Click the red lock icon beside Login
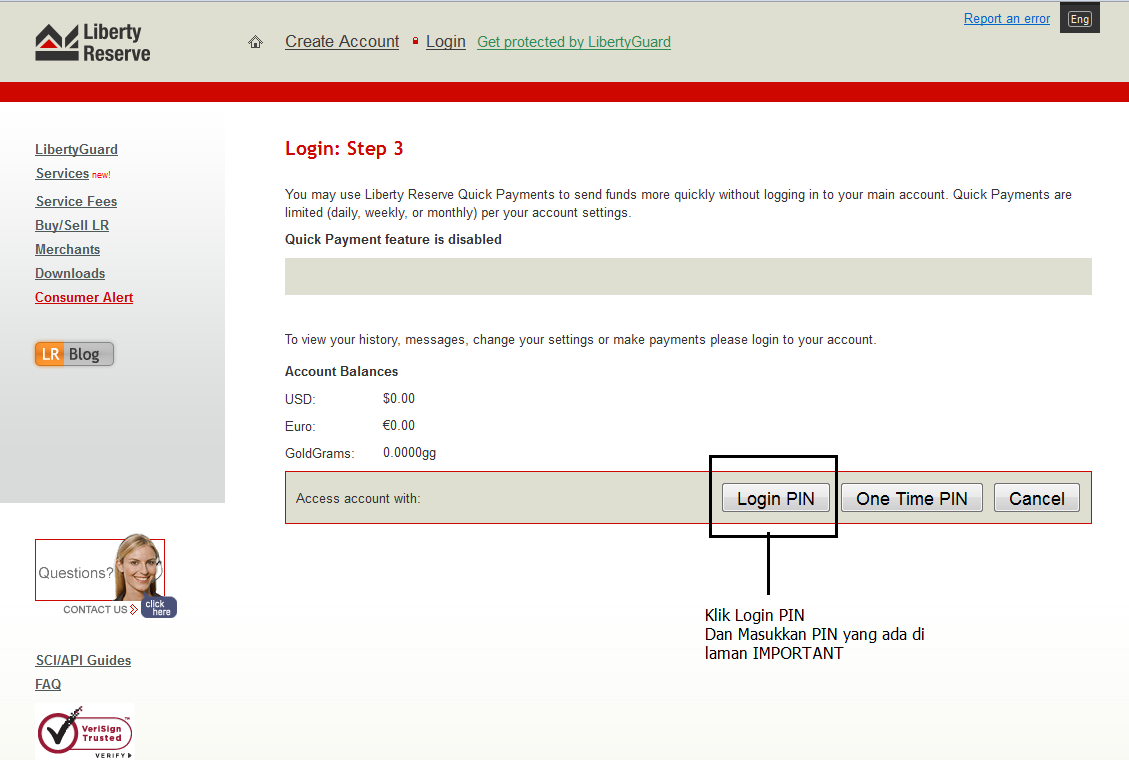This screenshot has height=760, width=1129. pos(415,41)
